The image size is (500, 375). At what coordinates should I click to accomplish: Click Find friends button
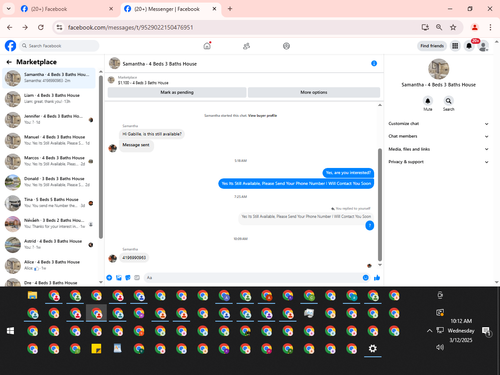point(432,46)
